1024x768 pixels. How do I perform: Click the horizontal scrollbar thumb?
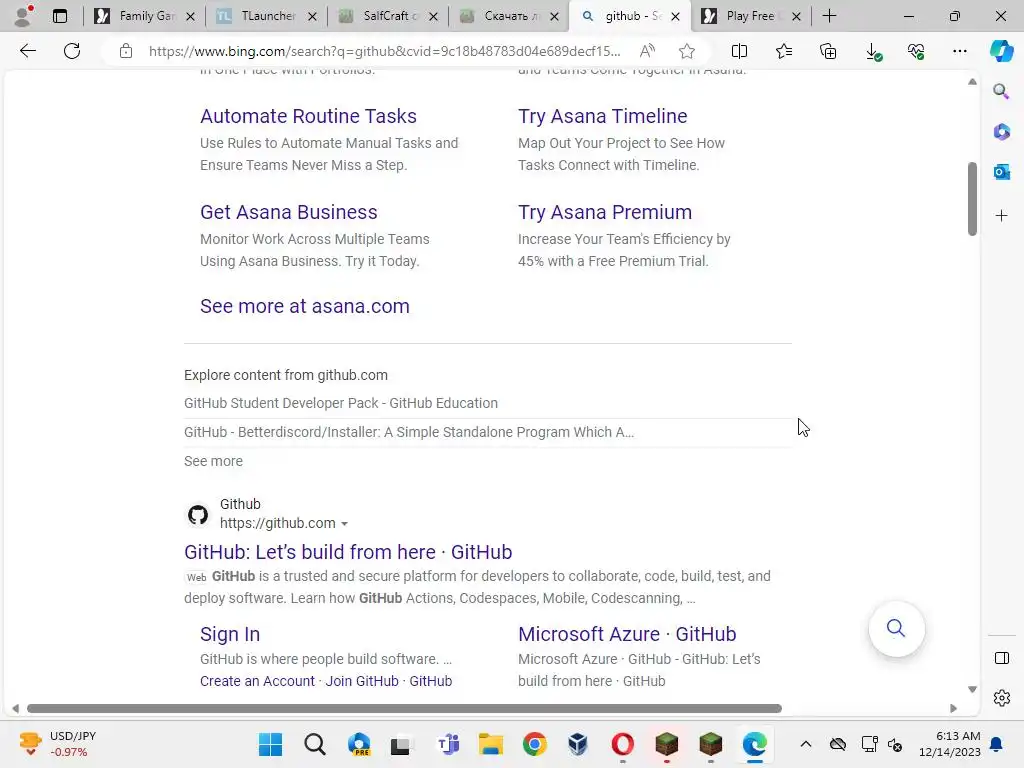404,709
